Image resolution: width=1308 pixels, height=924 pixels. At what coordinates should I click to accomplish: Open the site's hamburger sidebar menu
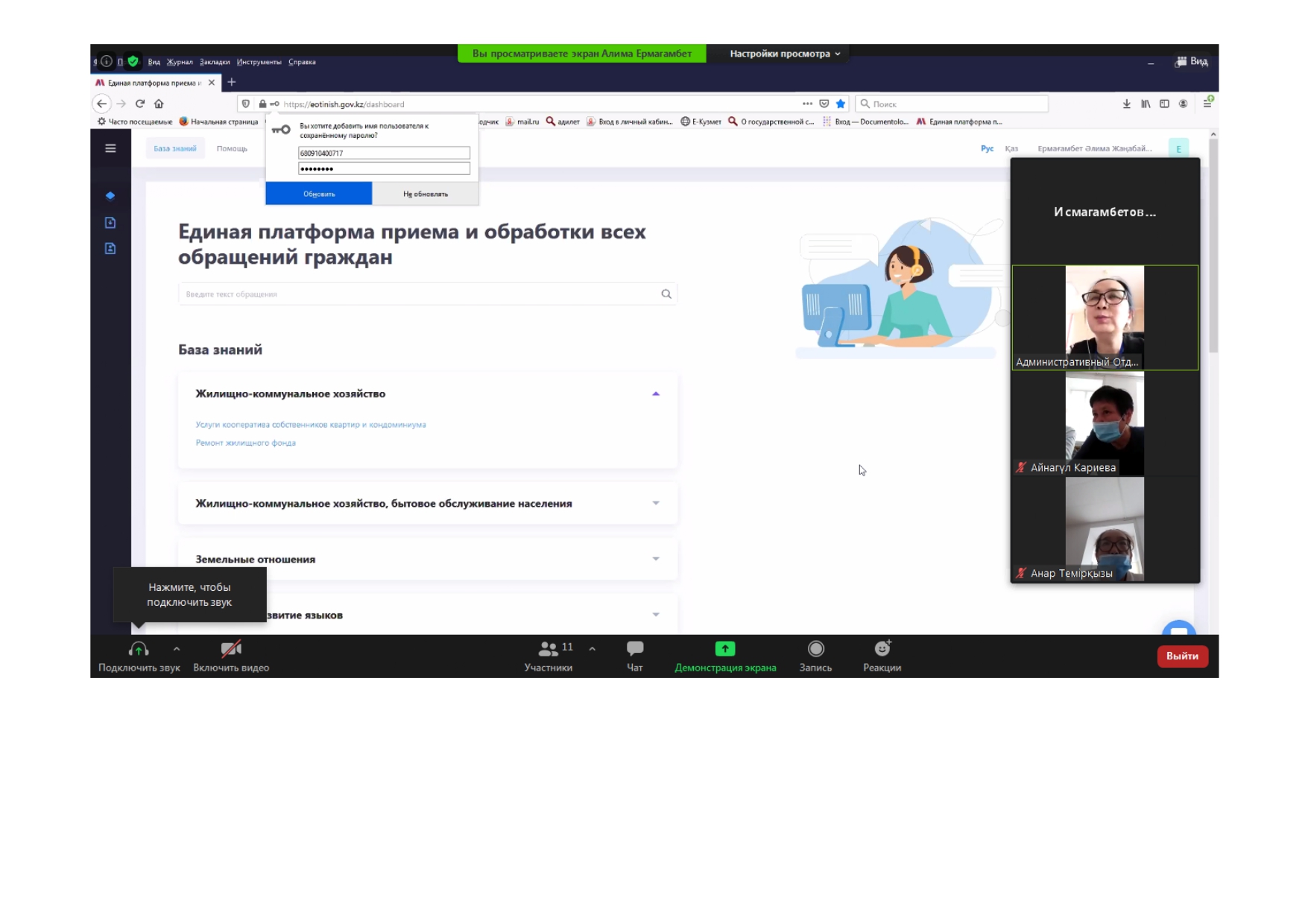110,148
